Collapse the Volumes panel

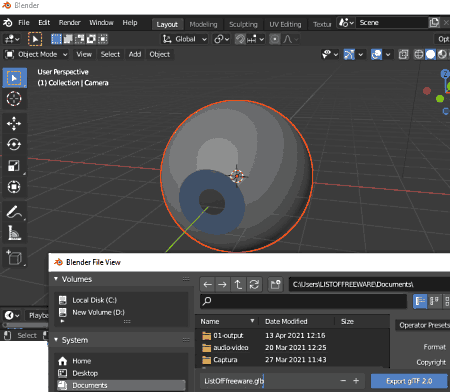pos(56,279)
